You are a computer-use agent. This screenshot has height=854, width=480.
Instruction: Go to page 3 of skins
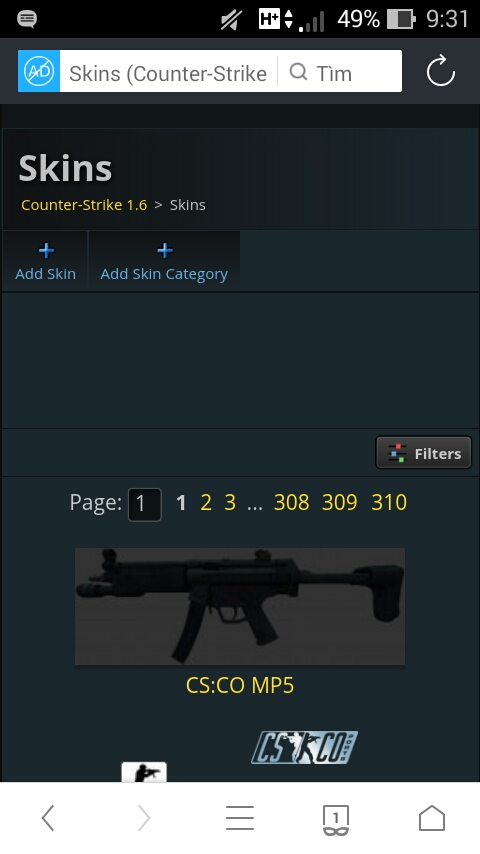click(x=230, y=502)
